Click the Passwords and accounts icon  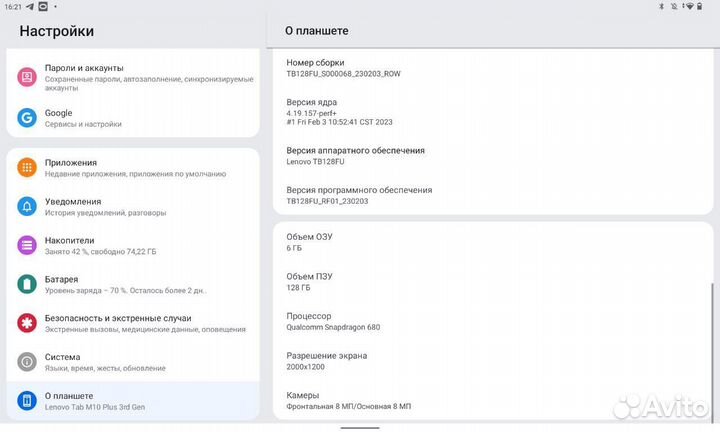point(27,78)
